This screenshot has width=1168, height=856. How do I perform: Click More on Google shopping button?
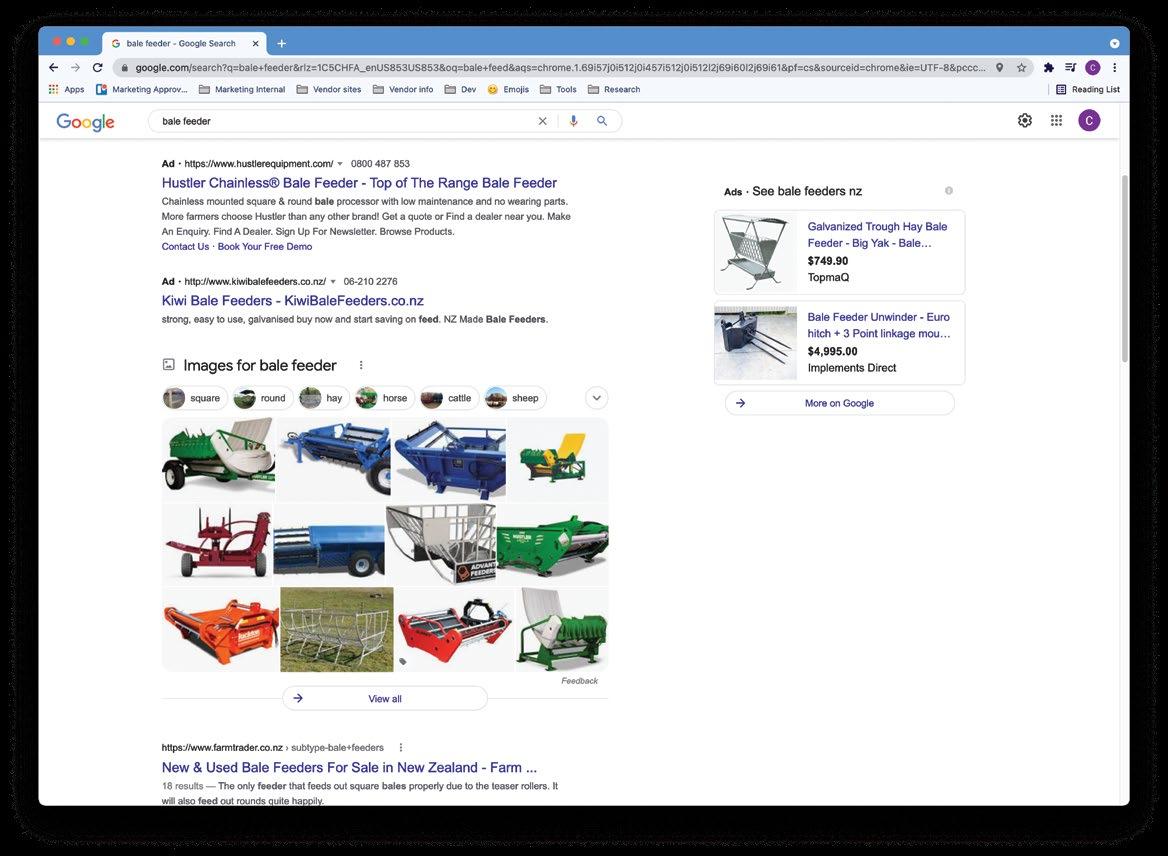tap(840, 403)
